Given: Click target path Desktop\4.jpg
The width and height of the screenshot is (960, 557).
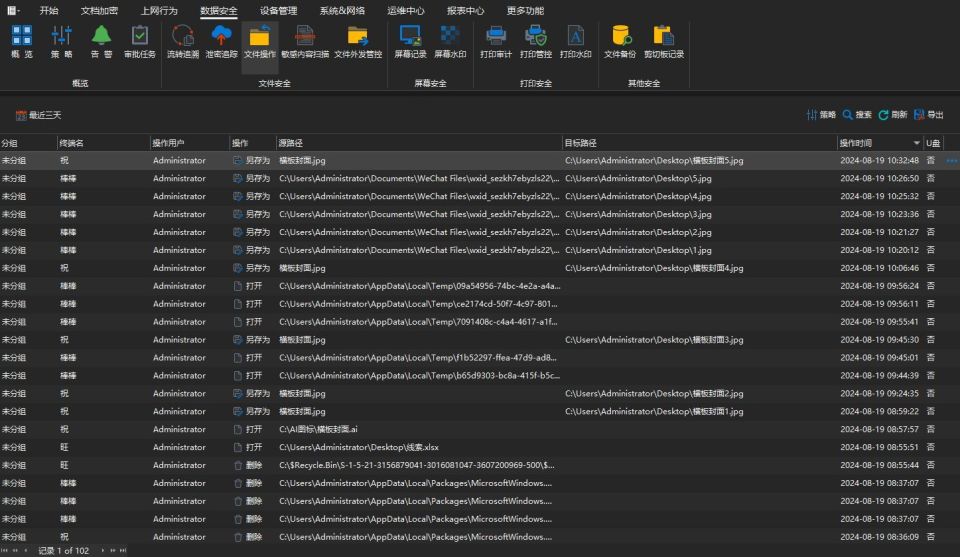Looking at the screenshot, I should point(638,196).
